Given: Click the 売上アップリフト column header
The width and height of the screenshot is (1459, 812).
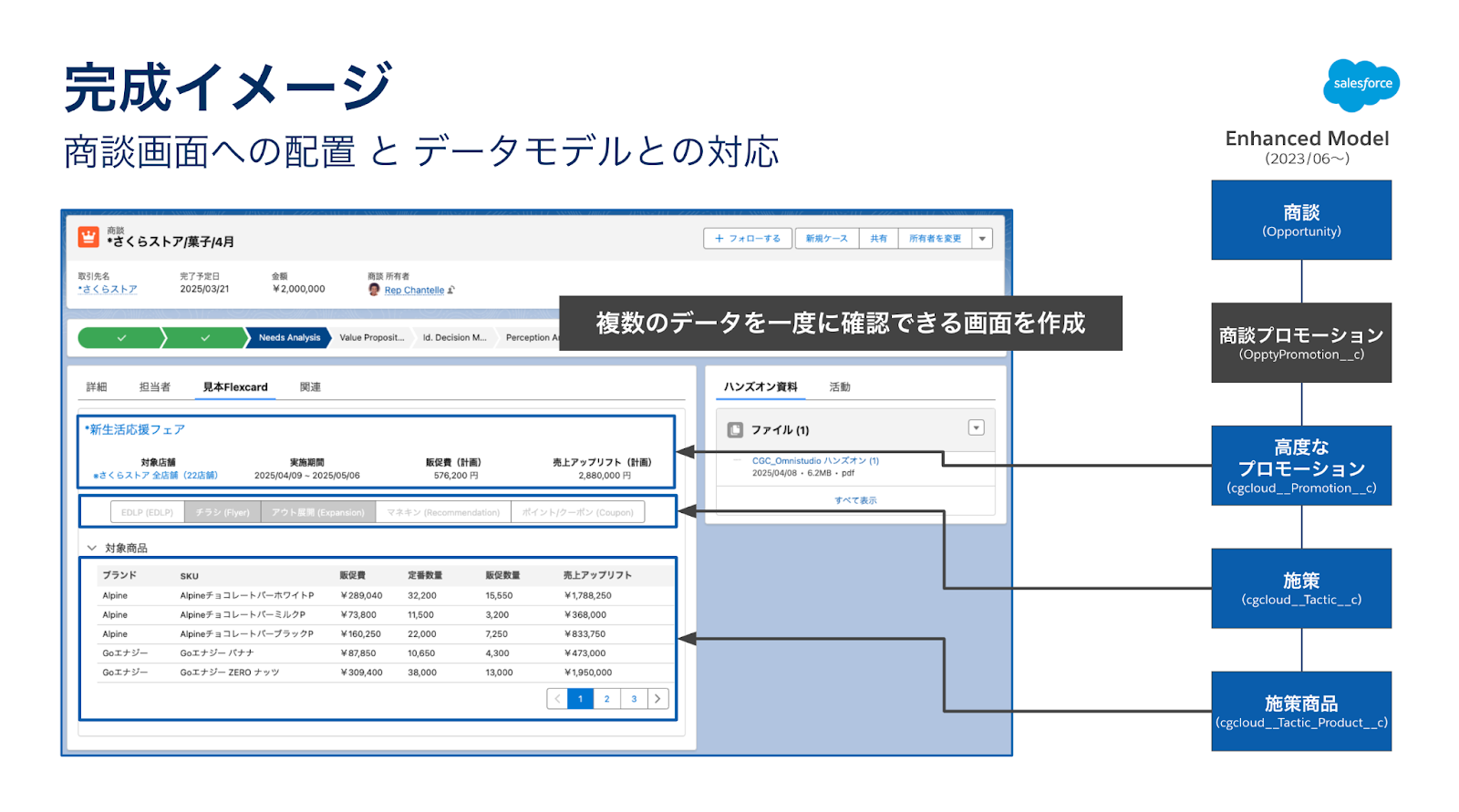Looking at the screenshot, I should [x=597, y=575].
